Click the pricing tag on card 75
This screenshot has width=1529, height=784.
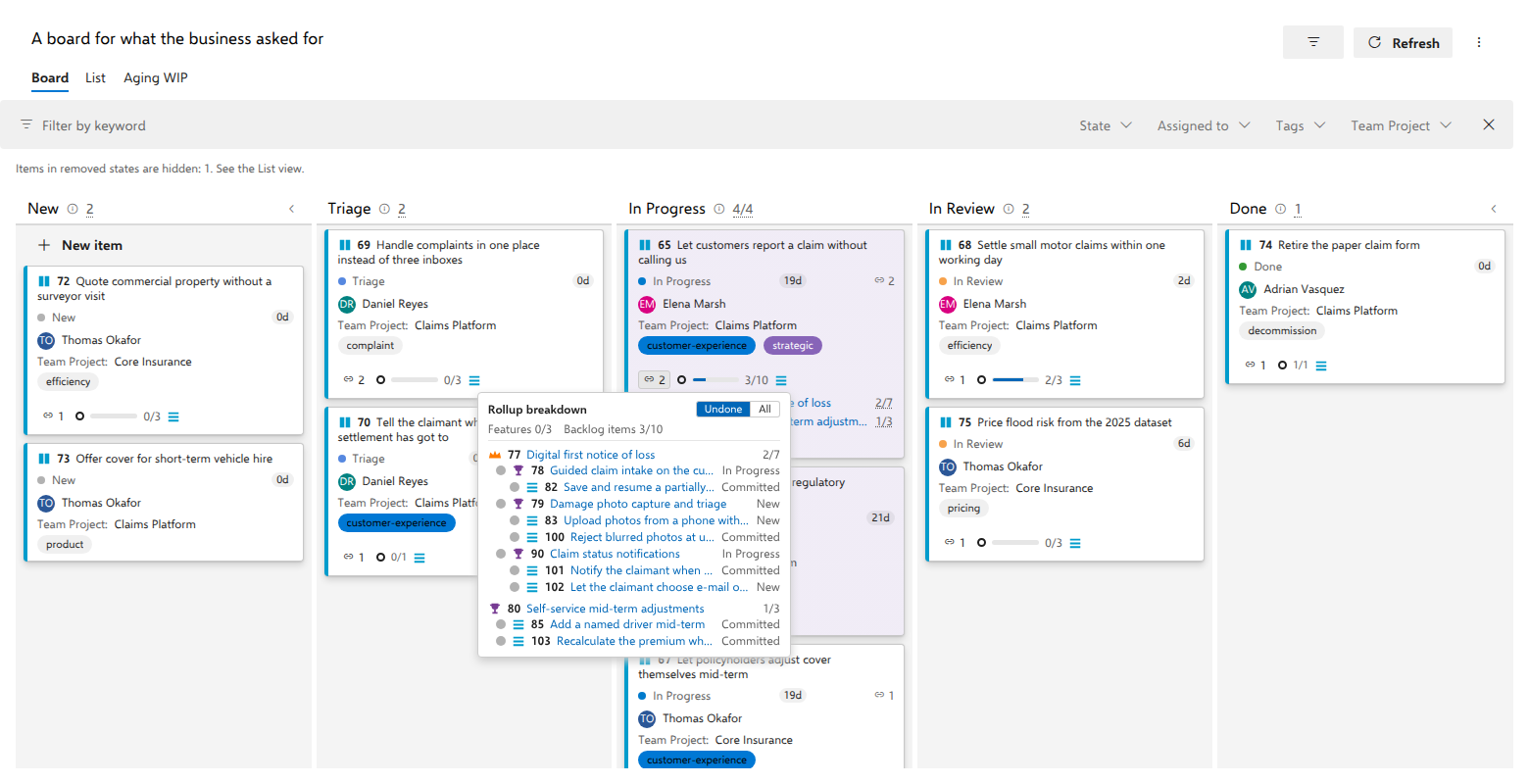(963, 509)
